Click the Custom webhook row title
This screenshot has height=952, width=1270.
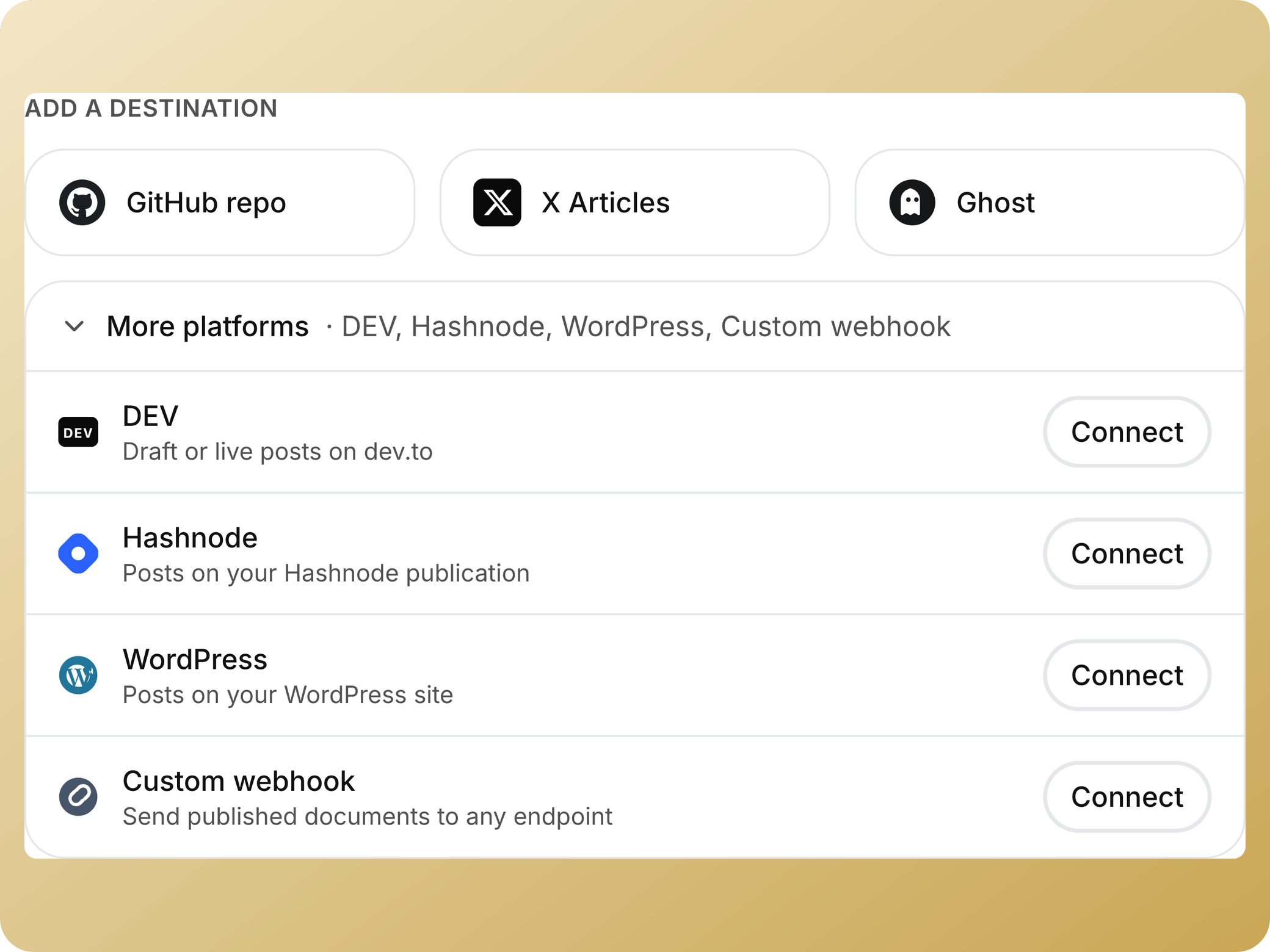point(239,781)
